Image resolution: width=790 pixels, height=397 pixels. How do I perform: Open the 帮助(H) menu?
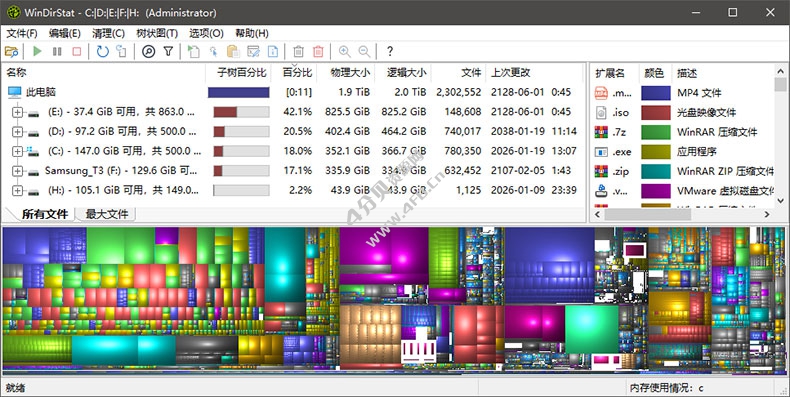pos(251,33)
